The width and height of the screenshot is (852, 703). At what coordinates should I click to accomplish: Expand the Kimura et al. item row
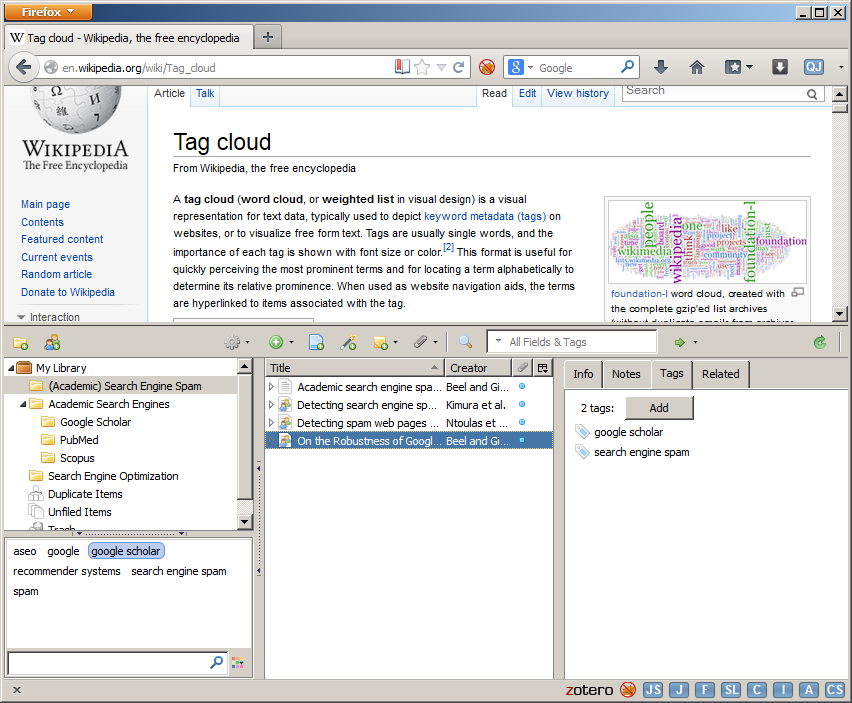tap(271, 405)
